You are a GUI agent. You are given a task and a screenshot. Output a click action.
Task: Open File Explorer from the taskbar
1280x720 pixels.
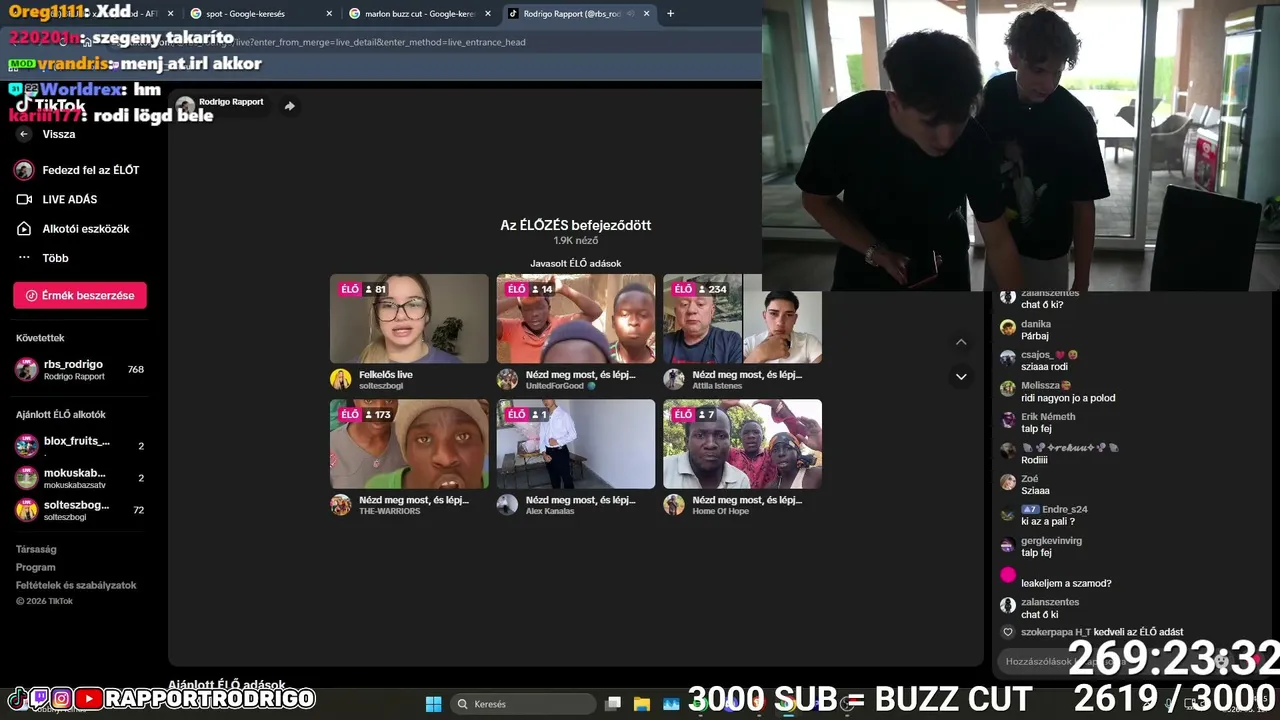tap(642, 704)
